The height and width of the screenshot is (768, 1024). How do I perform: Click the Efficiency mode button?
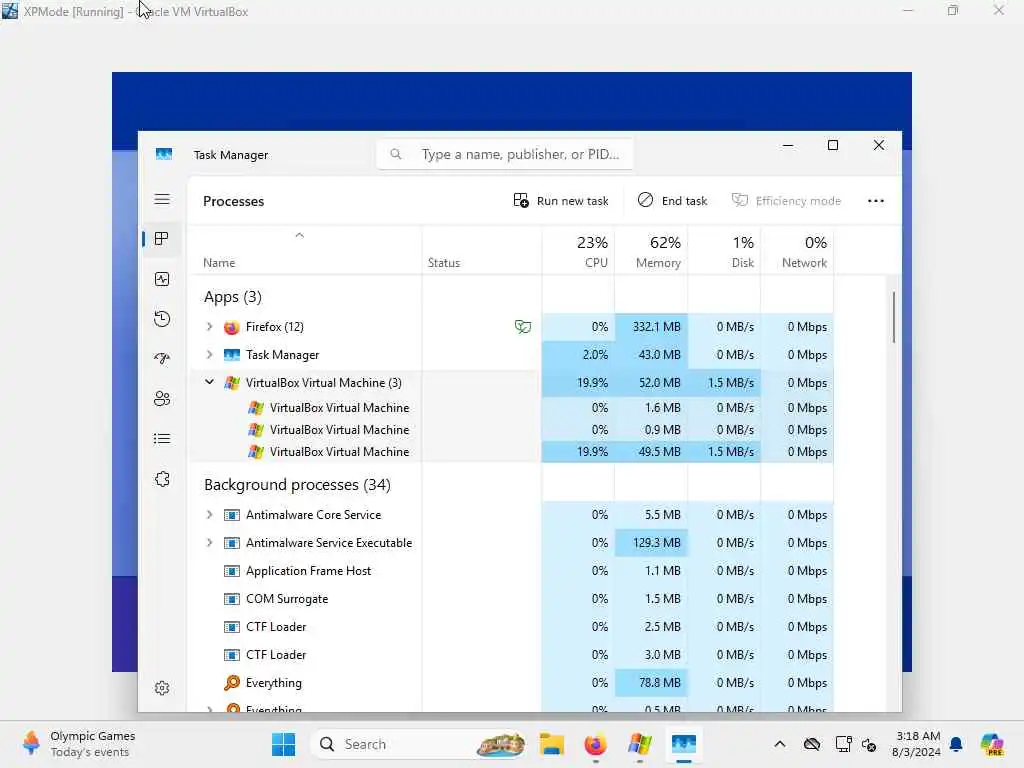point(786,201)
